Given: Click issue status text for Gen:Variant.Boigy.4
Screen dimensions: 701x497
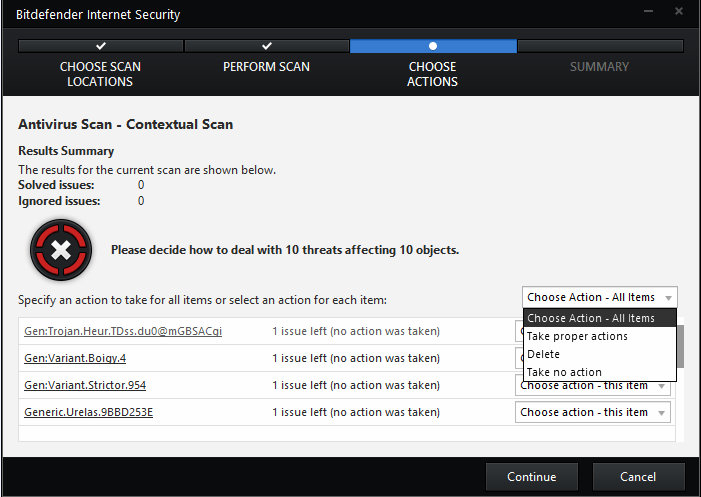Looking at the screenshot, I should tap(356, 358).
